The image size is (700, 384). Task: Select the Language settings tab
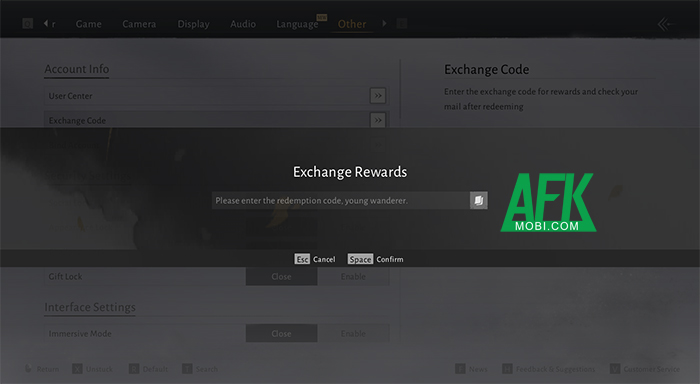[x=297, y=24]
